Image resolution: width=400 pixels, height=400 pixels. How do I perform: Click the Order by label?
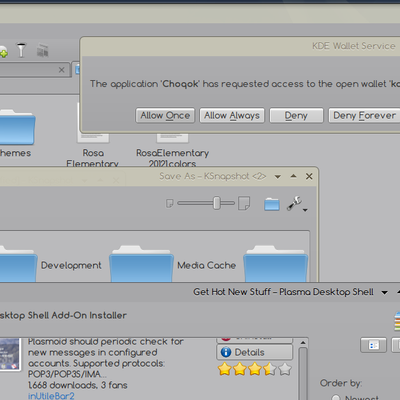341,383
